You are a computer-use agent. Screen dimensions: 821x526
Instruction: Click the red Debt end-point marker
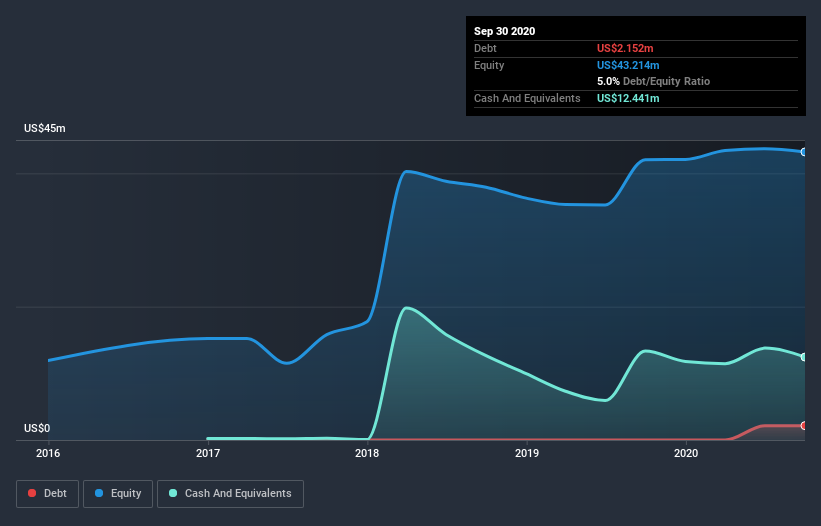(804, 426)
